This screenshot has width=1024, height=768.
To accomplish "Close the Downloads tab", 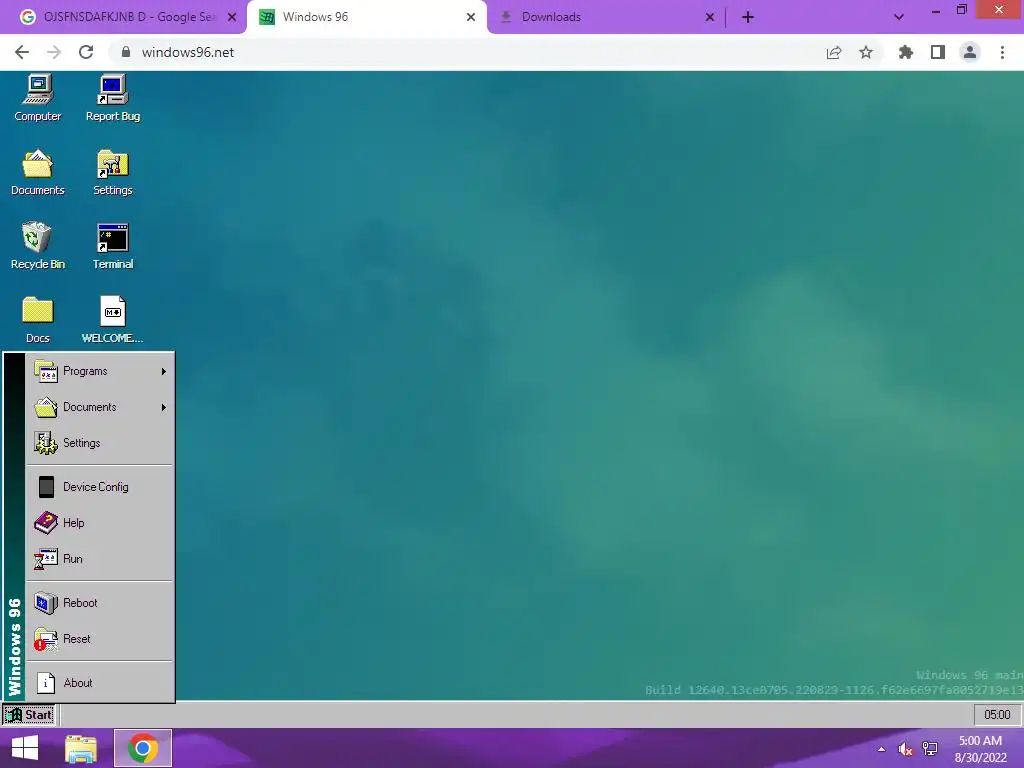I will [x=710, y=17].
